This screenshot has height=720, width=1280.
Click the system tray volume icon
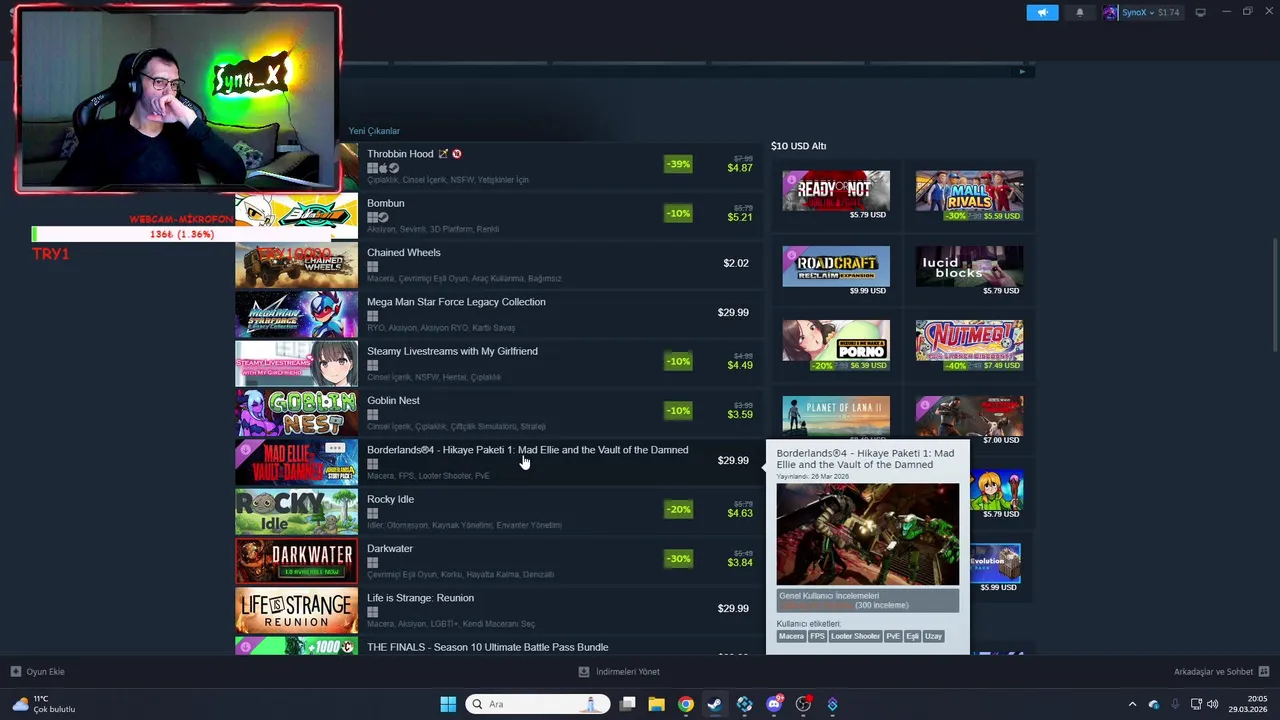coord(1213,704)
